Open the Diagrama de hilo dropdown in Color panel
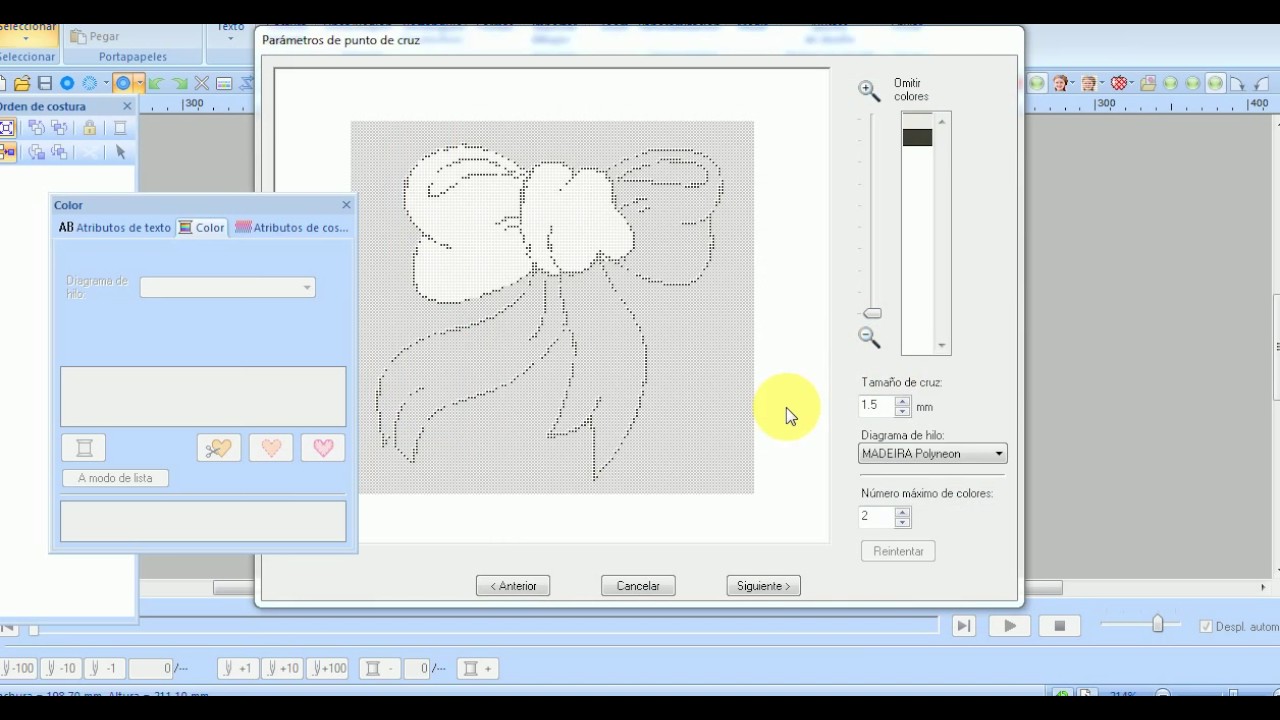The height and width of the screenshot is (720, 1280). [228, 287]
